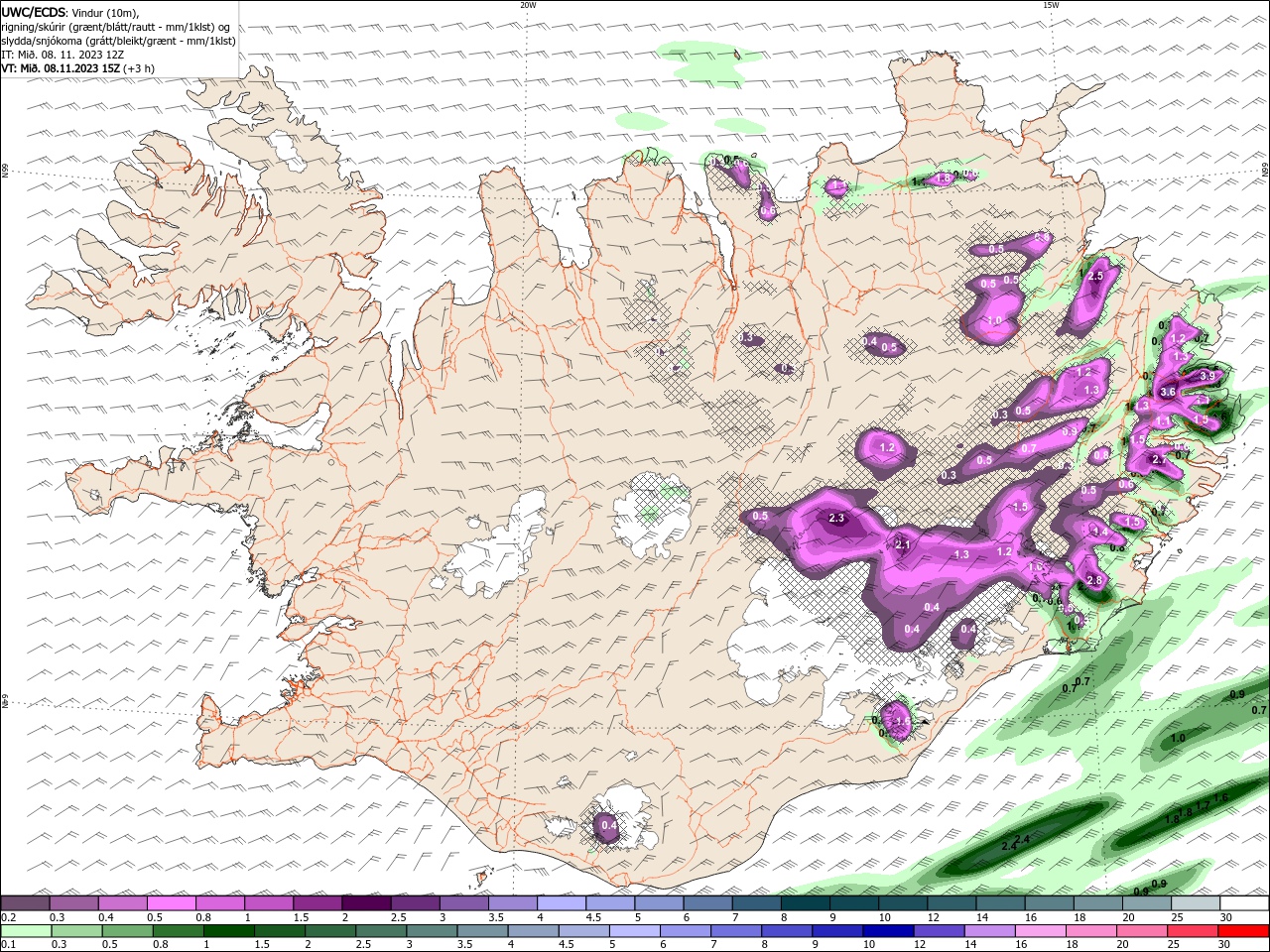The image size is (1270, 952).
Task: Select the dark blue swatch between 10 and 12
Action: 886,931
